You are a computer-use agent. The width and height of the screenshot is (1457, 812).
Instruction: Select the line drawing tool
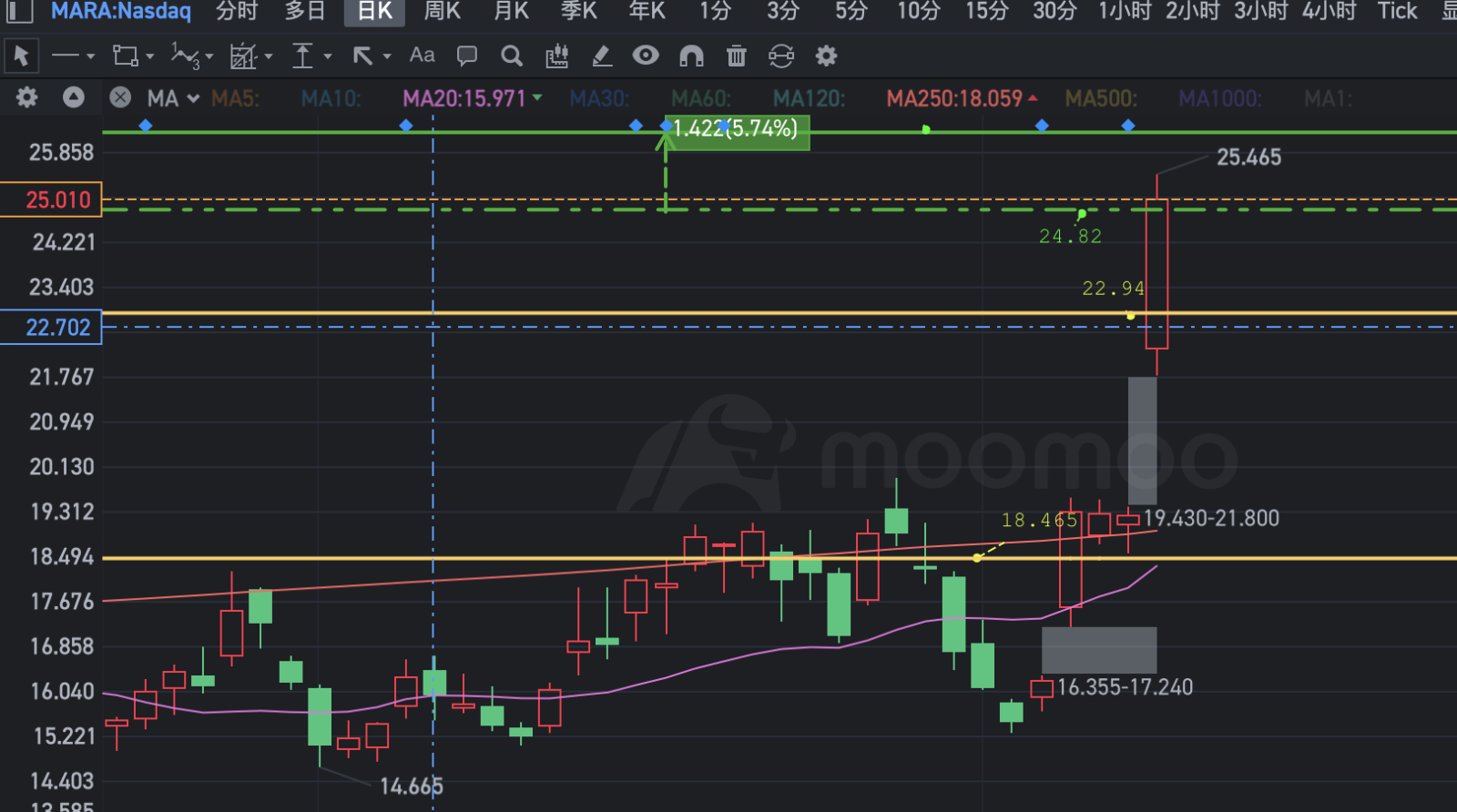pyautogui.click(x=66, y=56)
